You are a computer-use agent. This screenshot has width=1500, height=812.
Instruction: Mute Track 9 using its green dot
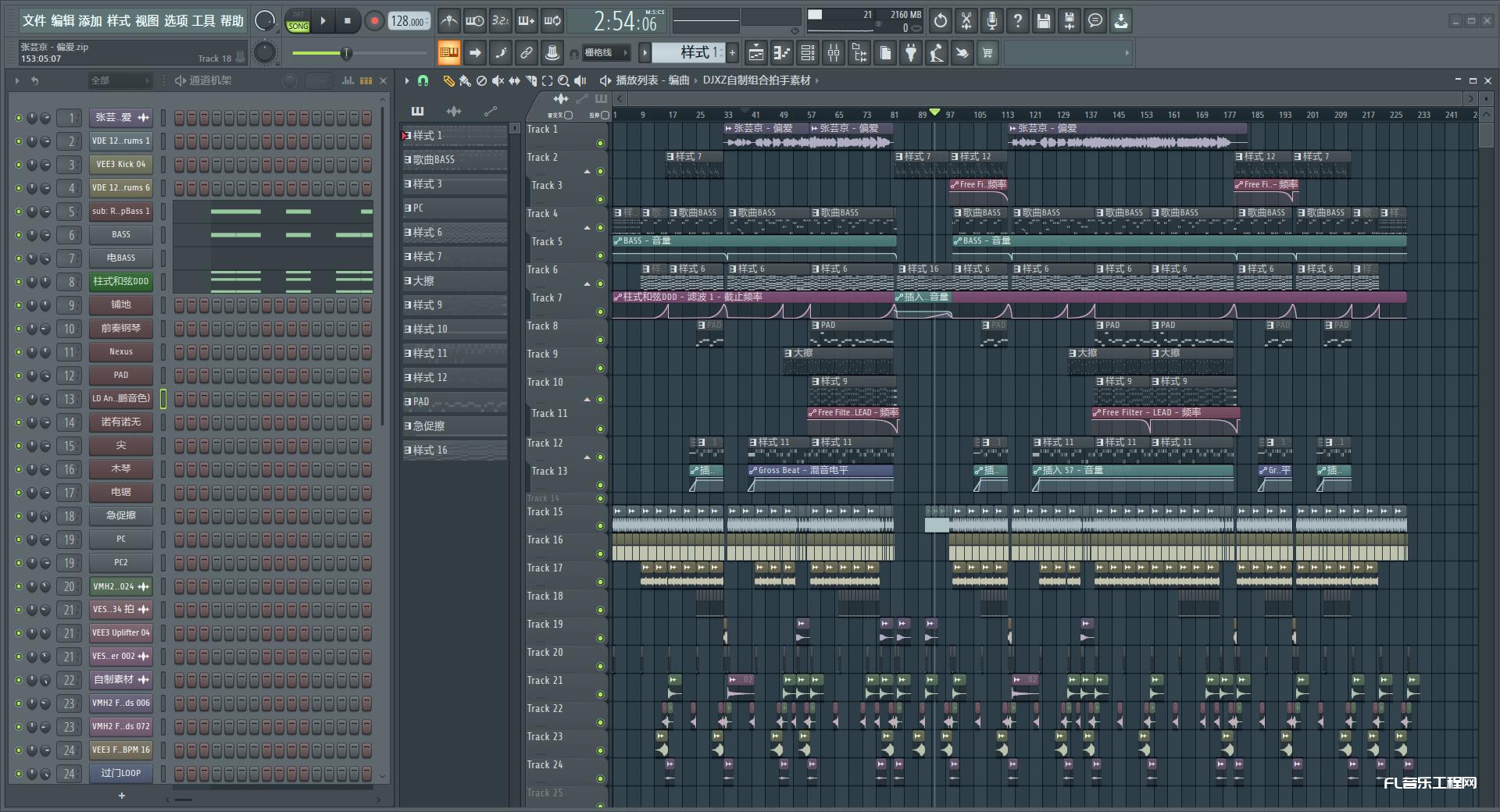(600, 368)
